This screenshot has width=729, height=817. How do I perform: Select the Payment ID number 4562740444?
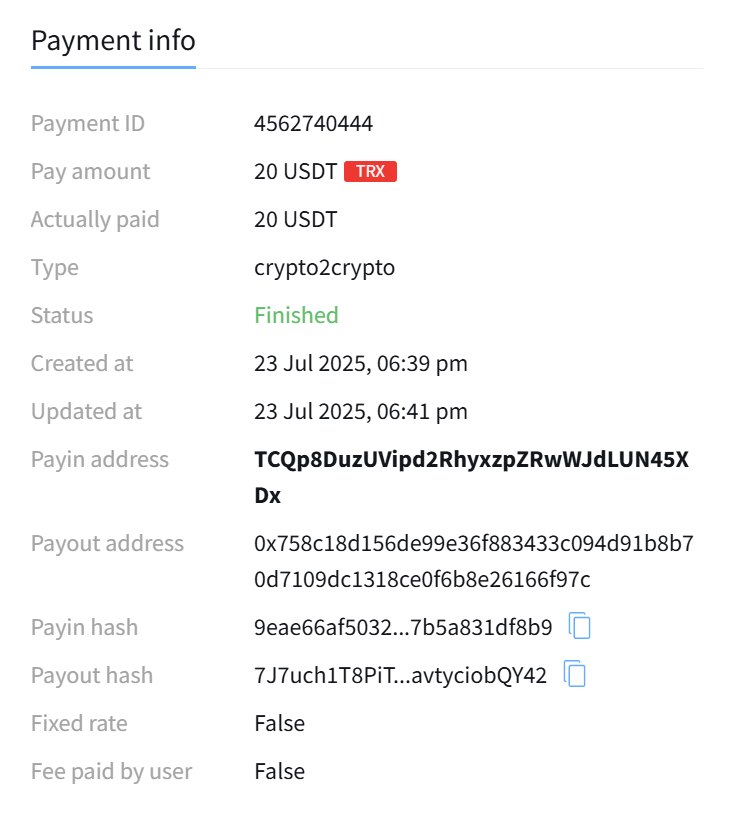tap(314, 123)
